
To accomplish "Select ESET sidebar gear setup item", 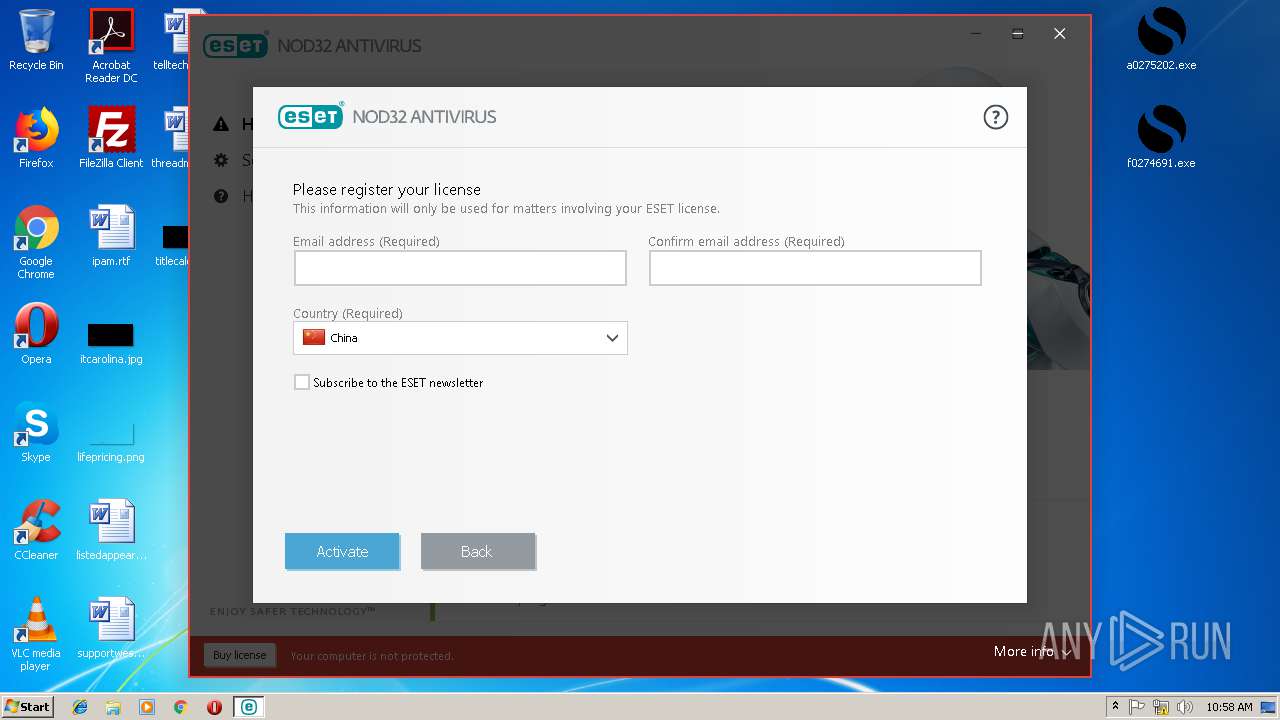I will click(x=221, y=160).
